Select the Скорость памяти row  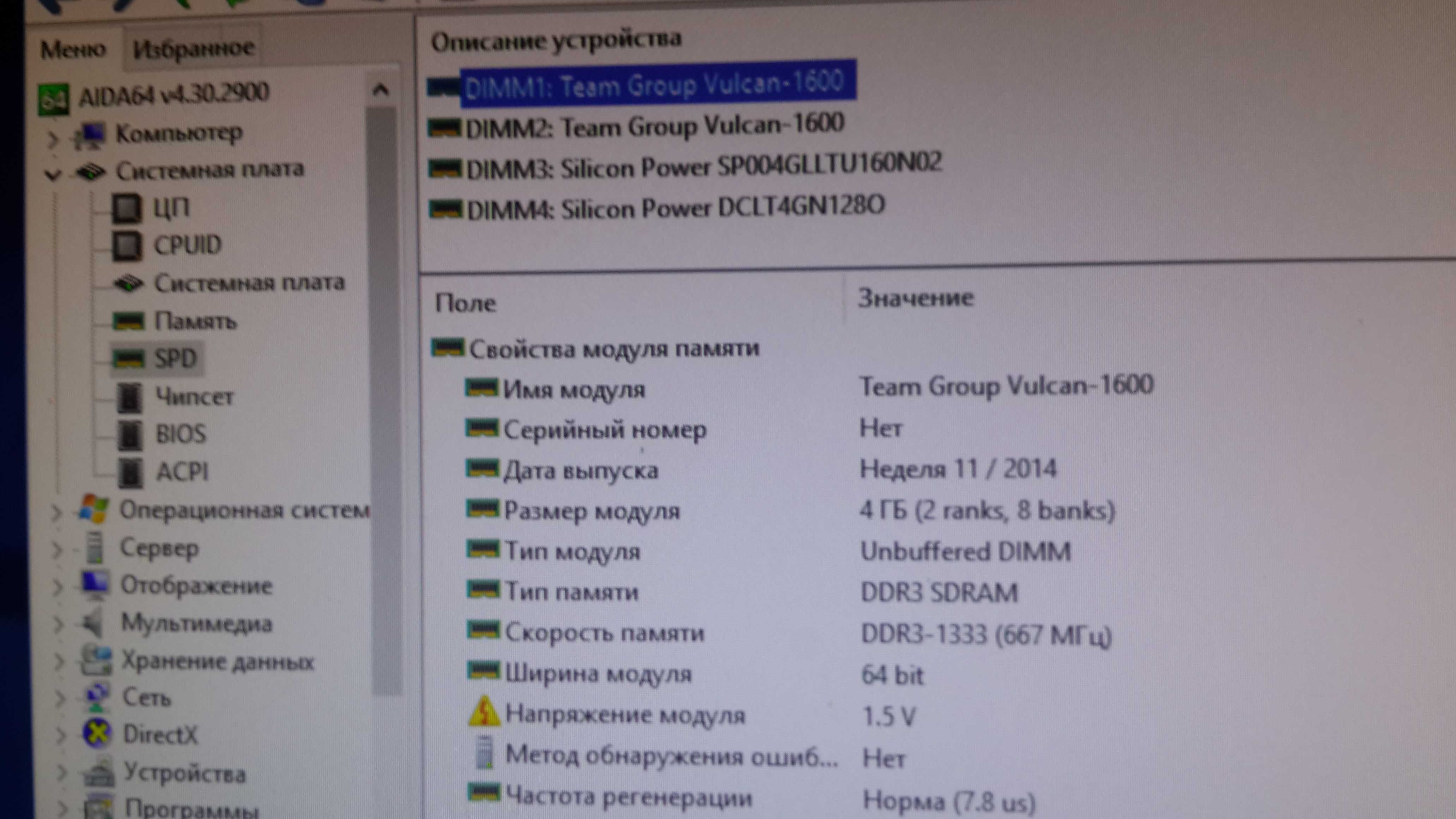point(789,633)
